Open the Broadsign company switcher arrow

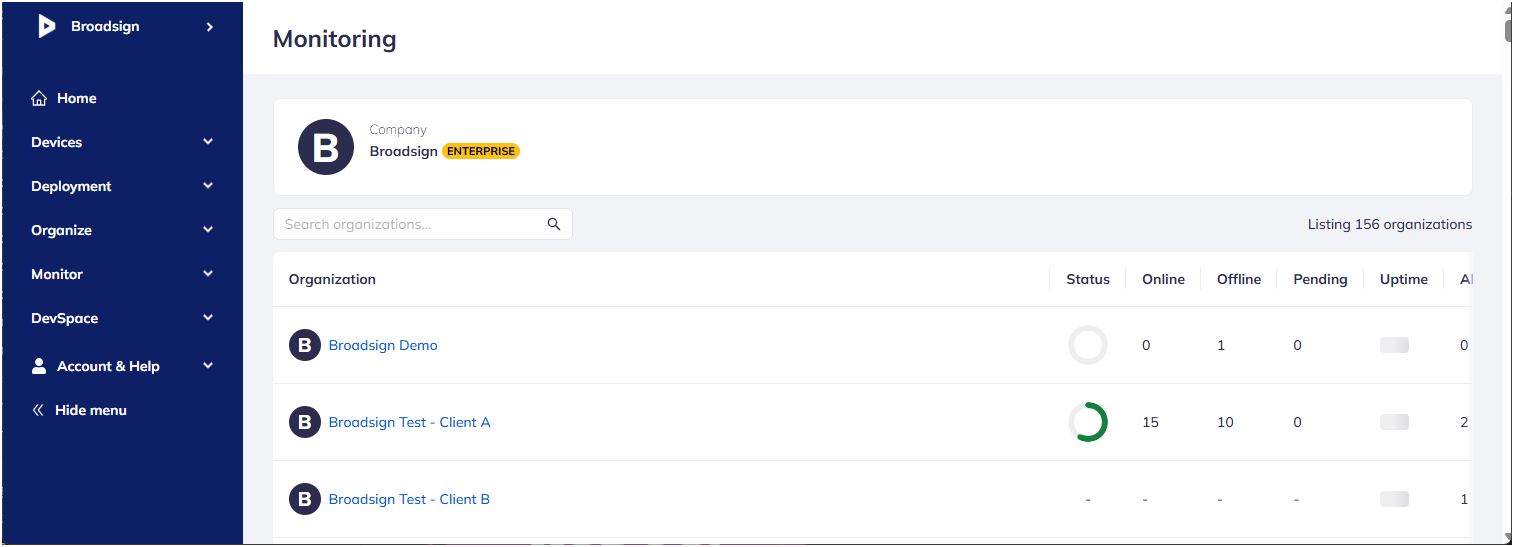(210, 27)
